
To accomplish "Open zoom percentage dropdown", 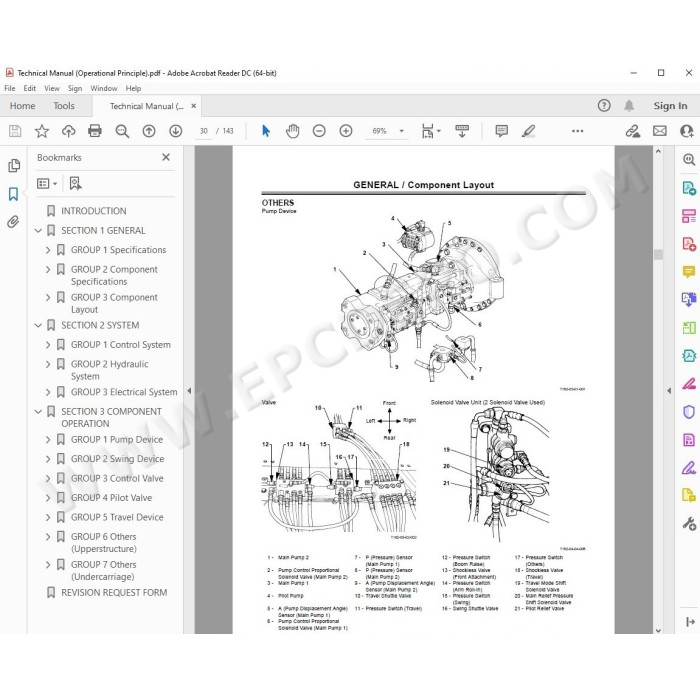I will pos(401,131).
